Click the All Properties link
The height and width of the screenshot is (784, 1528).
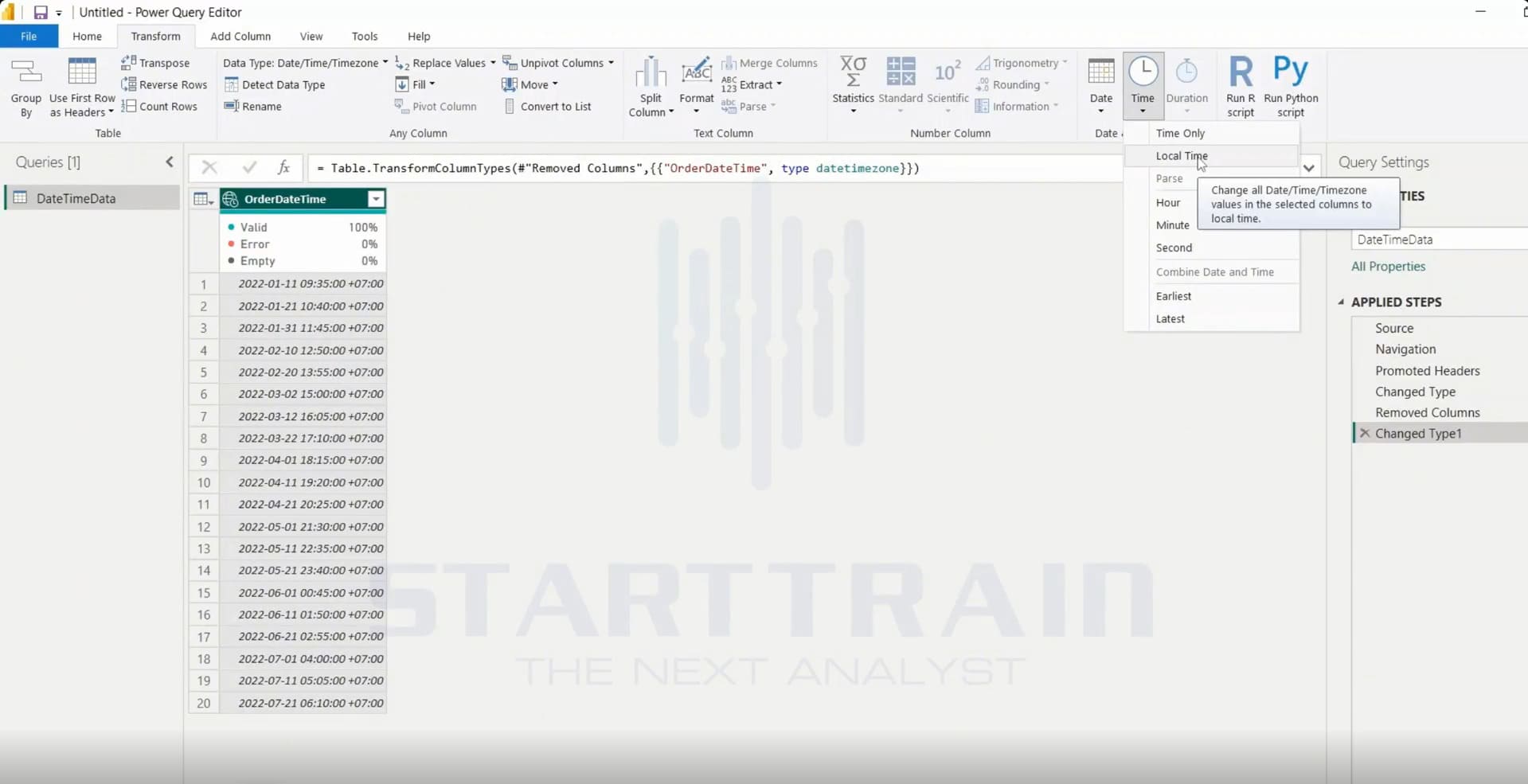(1388, 267)
